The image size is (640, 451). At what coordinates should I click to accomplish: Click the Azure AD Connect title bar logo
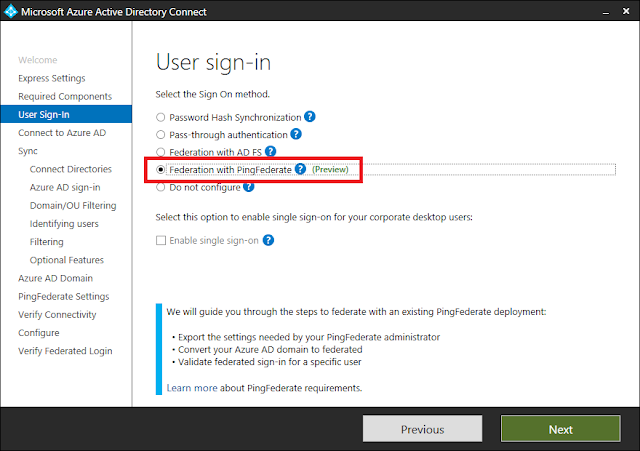point(10,11)
